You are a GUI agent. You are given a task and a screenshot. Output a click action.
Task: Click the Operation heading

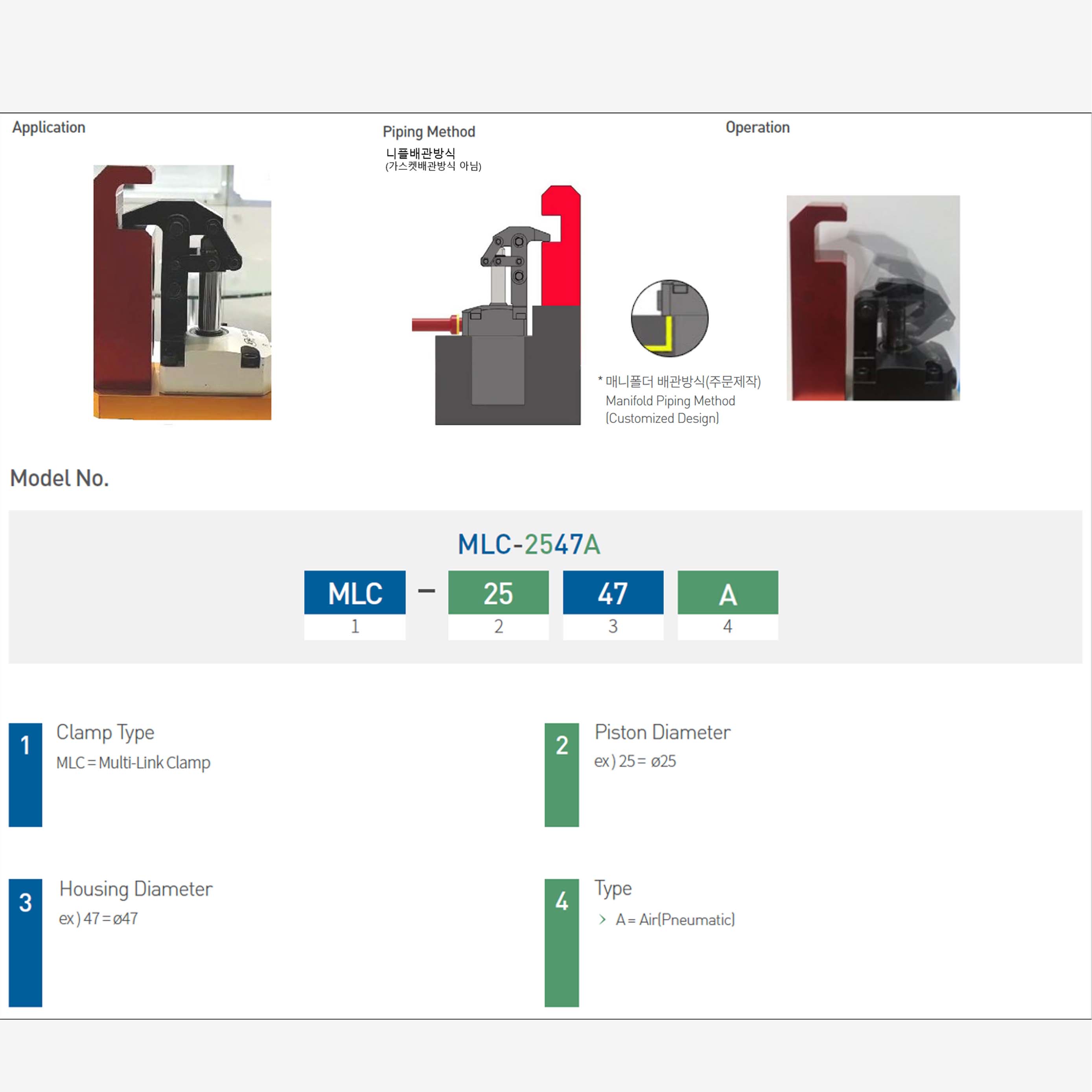coord(757,127)
